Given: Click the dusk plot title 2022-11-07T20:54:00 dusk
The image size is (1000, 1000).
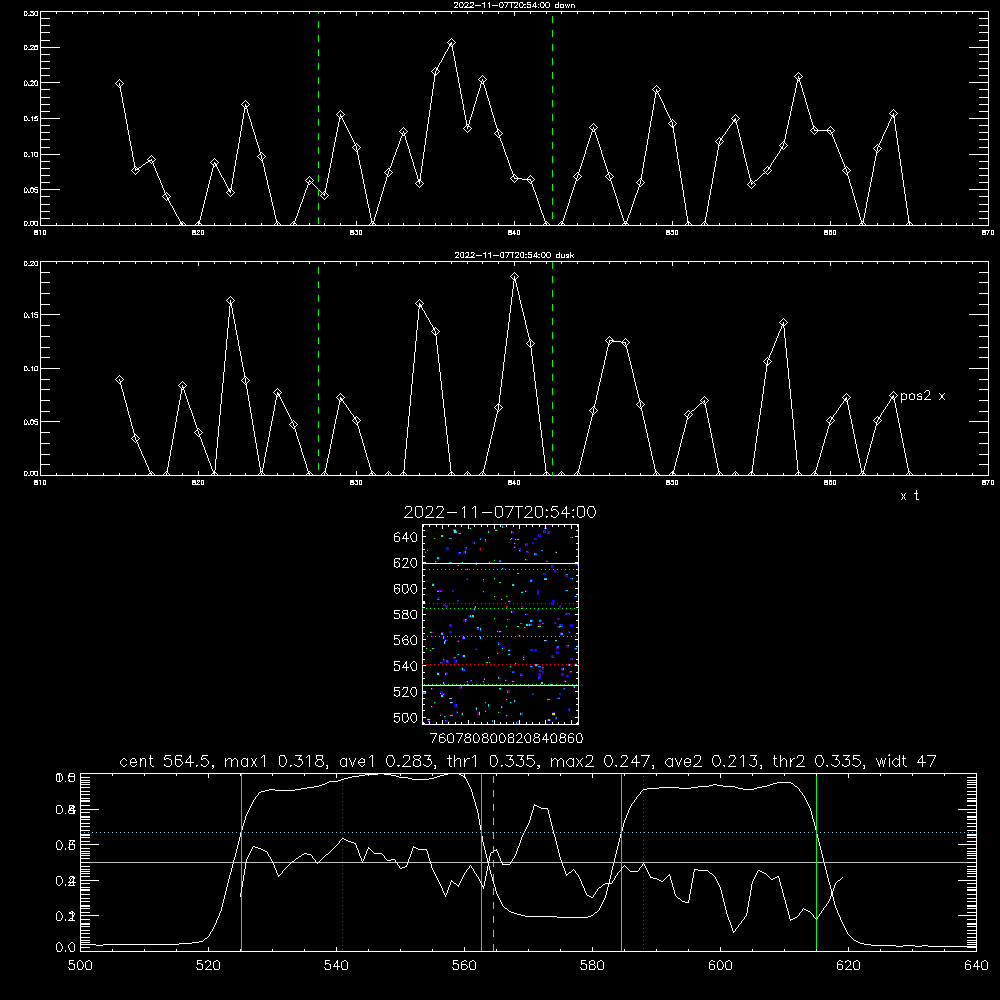Looking at the screenshot, I should tap(514, 255).
